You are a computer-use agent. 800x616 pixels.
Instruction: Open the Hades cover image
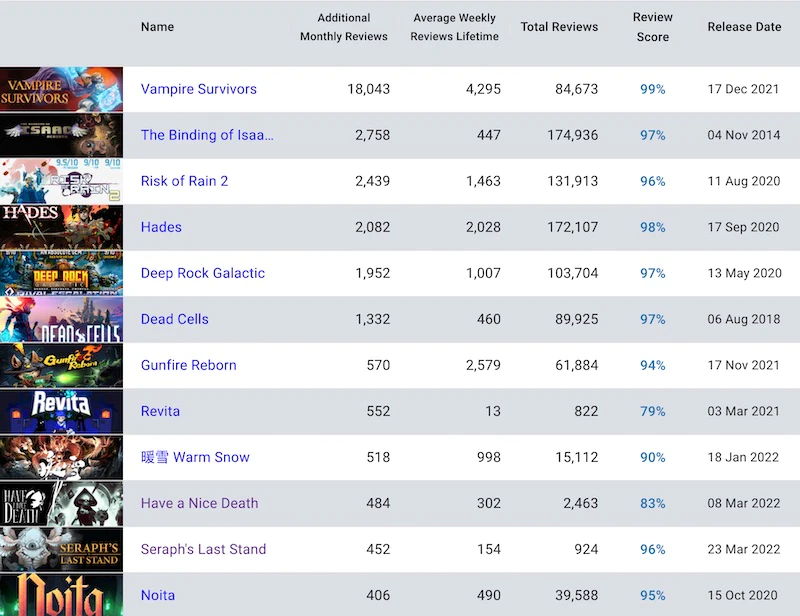click(x=62, y=228)
